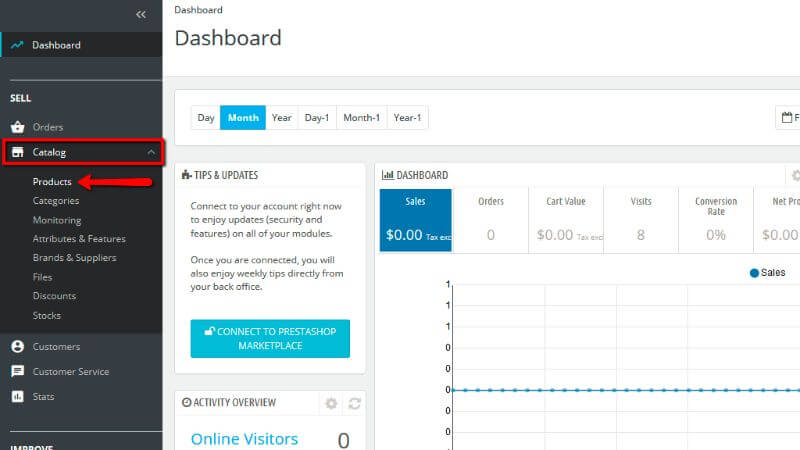Click the Catalog store icon

pyautogui.click(x=17, y=152)
